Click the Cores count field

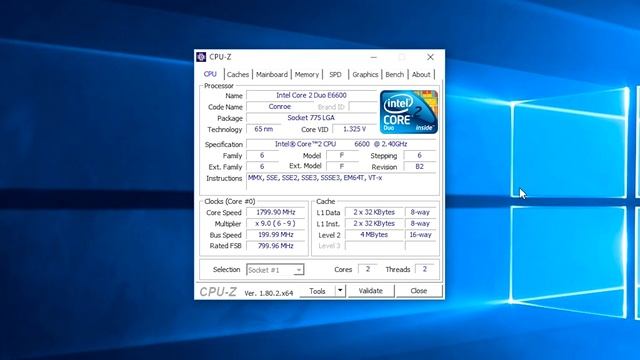click(368, 269)
